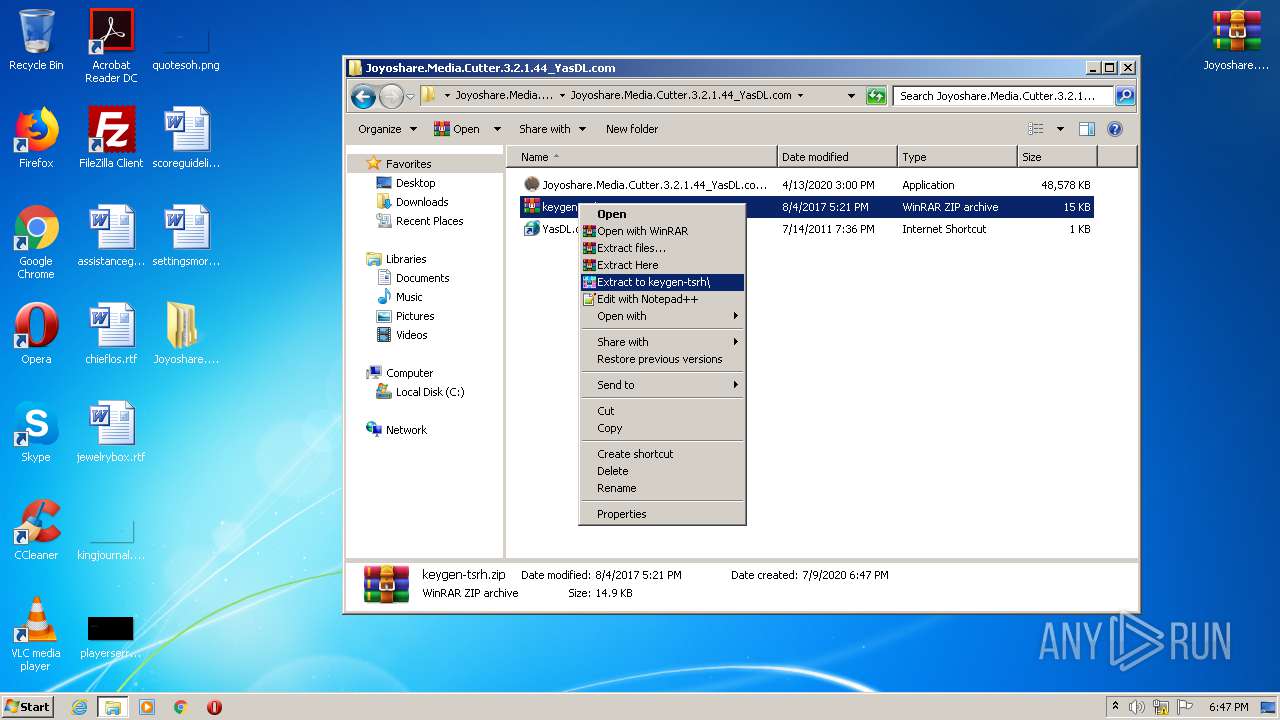Image resolution: width=1280 pixels, height=720 pixels.
Task: Launch VLC media player shortcut
Action: [x=36, y=635]
